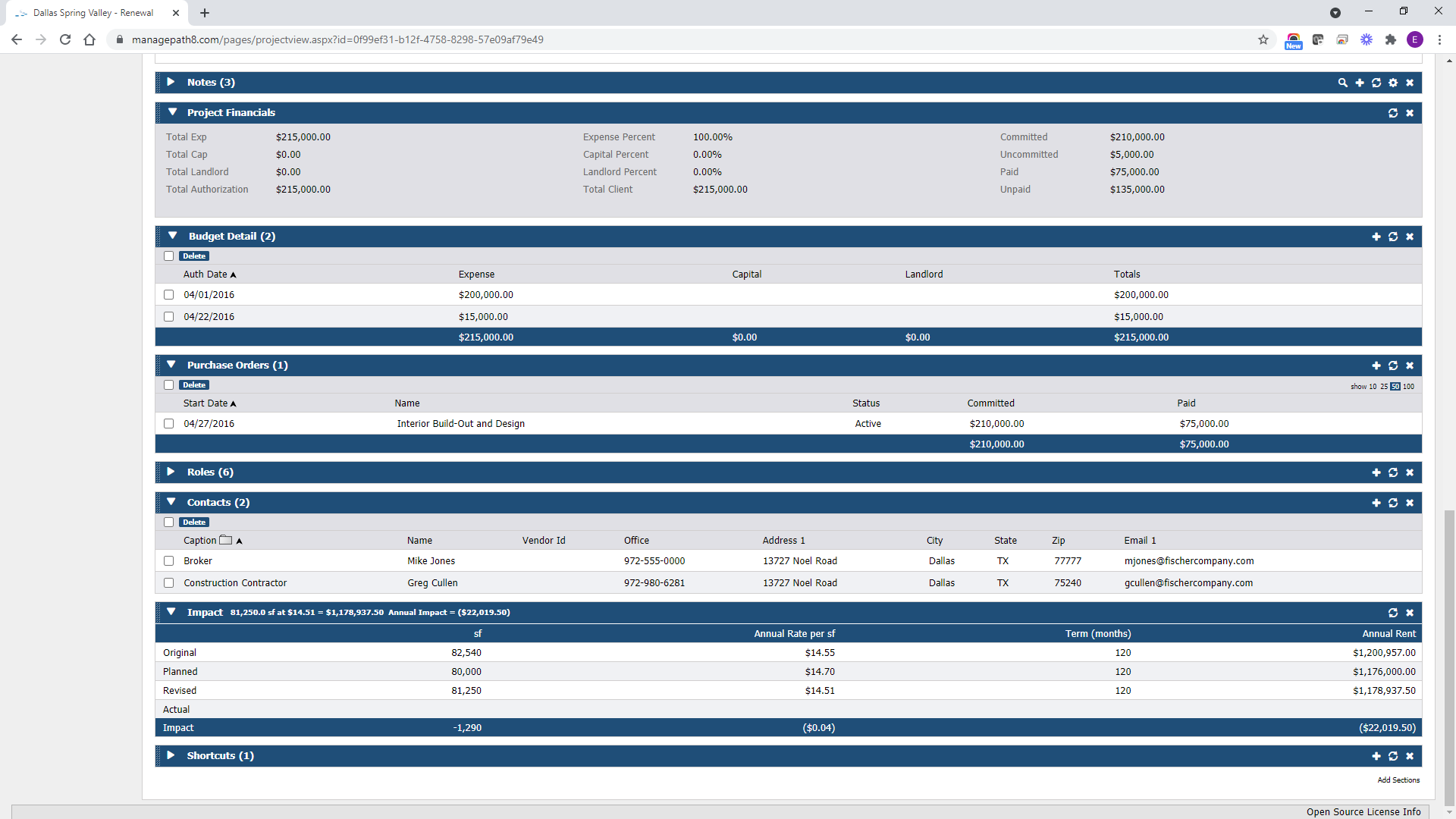Open the Chrome three-dot menu
The width and height of the screenshot is (1456, 819).
point(1440,39)
